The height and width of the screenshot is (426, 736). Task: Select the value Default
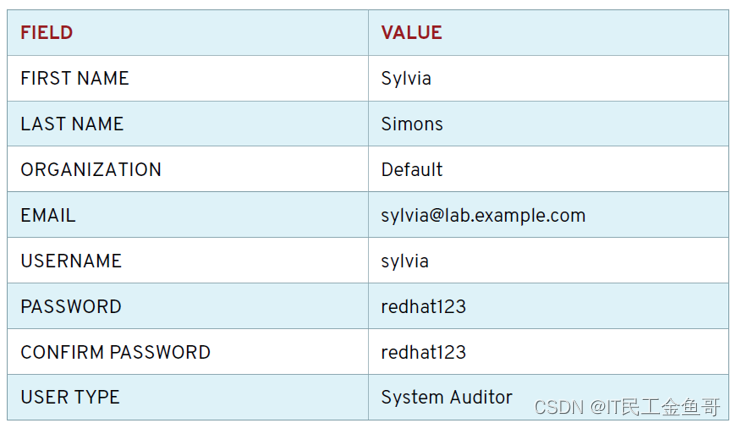[x=412, y=169]
